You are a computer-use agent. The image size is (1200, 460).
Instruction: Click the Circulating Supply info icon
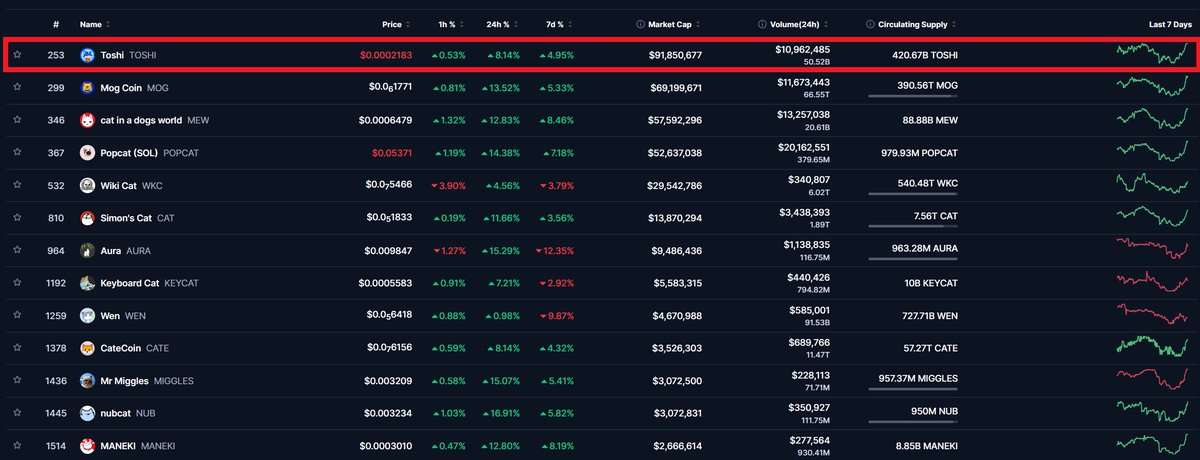(x=870, y=23)
